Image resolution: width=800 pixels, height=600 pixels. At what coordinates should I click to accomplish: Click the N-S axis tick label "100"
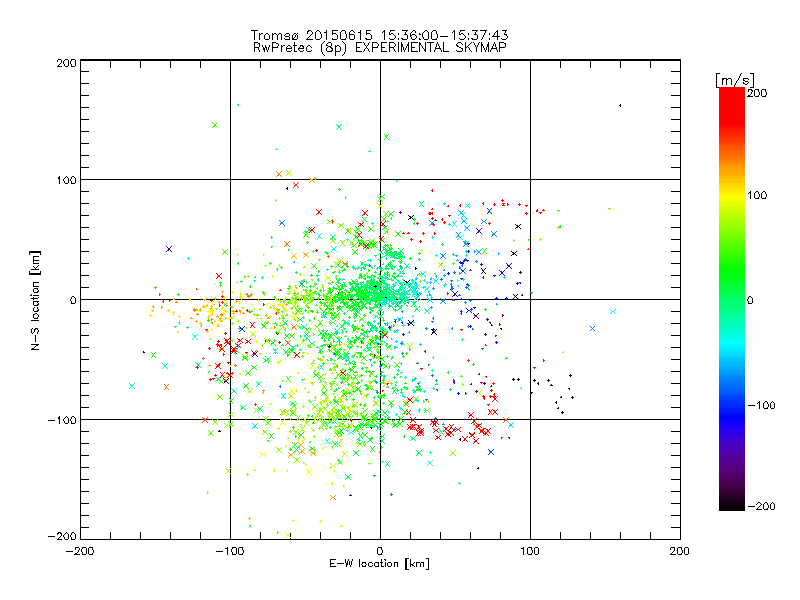point(66,180)
